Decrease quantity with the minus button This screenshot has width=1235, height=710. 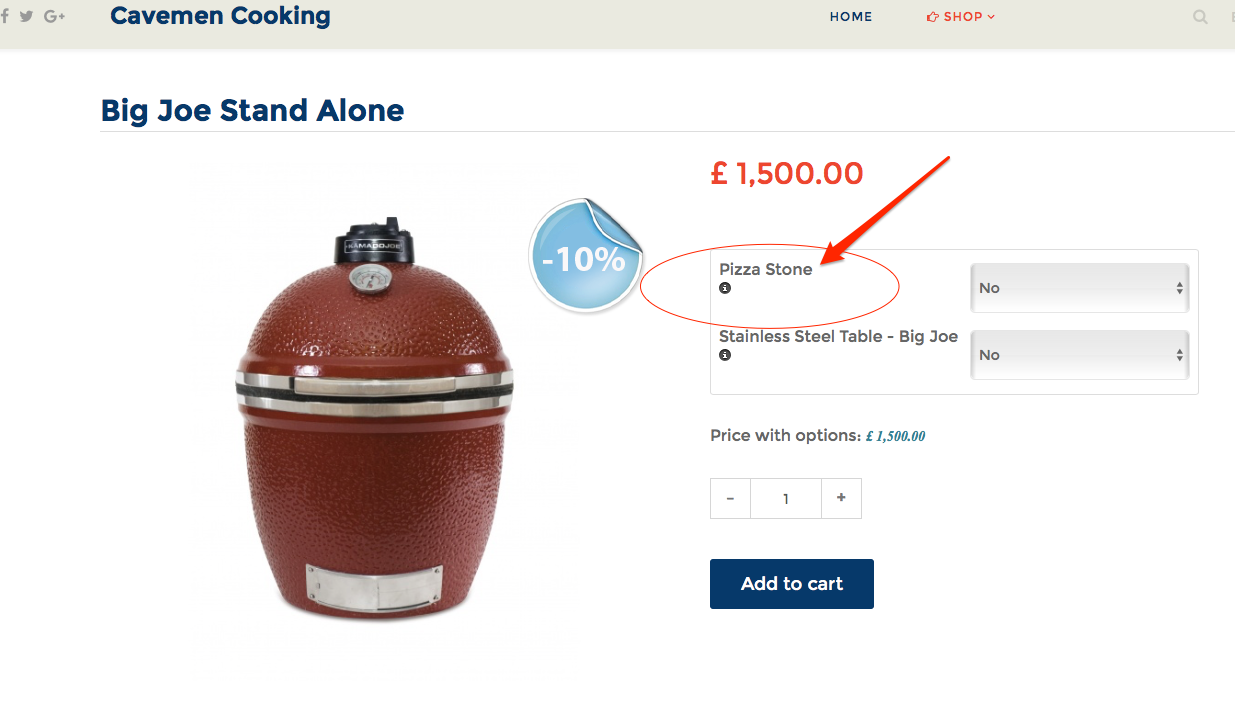[x=731, y=499]
